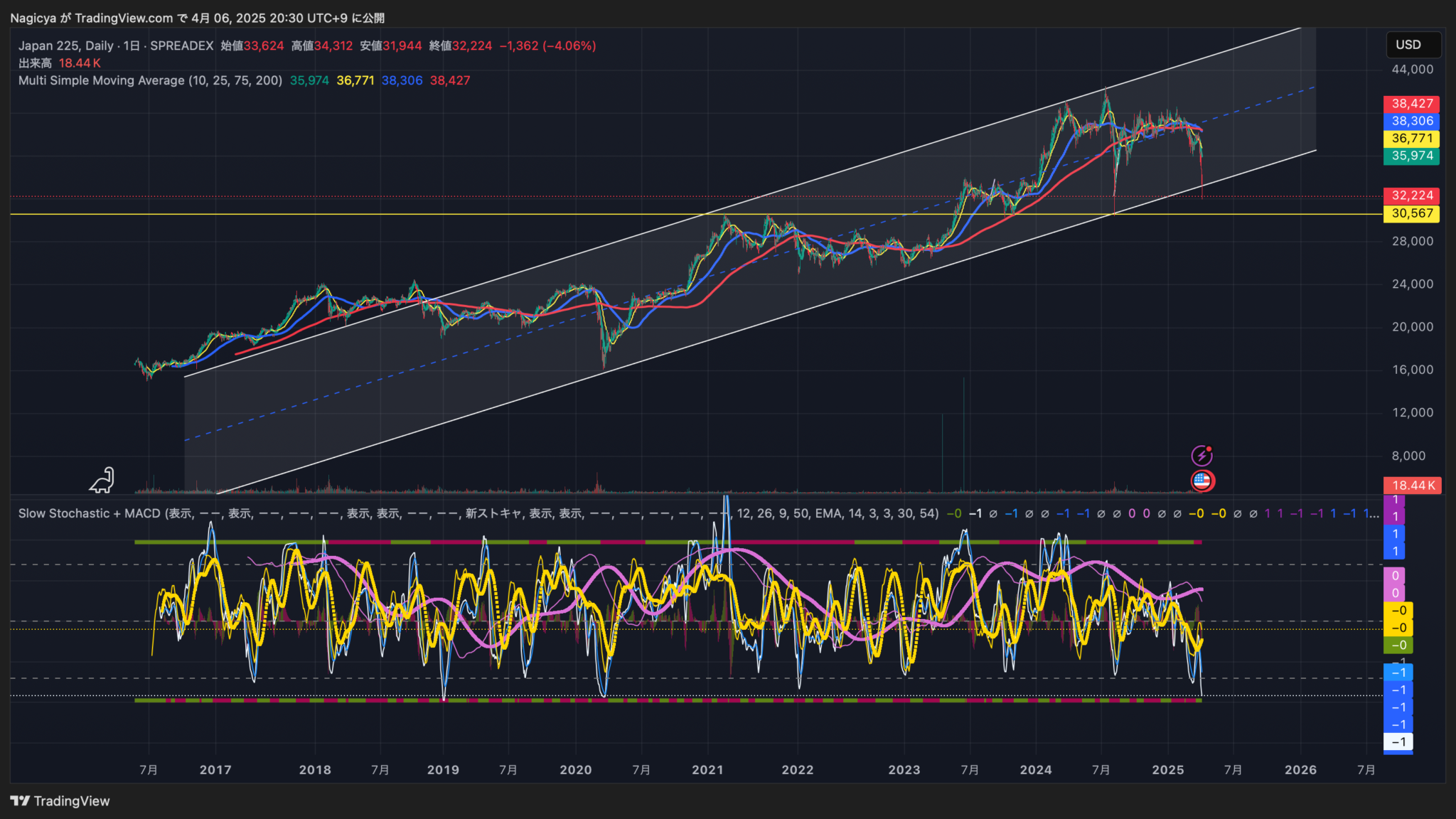The width and height of the screenshot is (1456, 819).
Task: Click the TradingView logo watermark
Action: pyautogui.click(x=60, y=801)
